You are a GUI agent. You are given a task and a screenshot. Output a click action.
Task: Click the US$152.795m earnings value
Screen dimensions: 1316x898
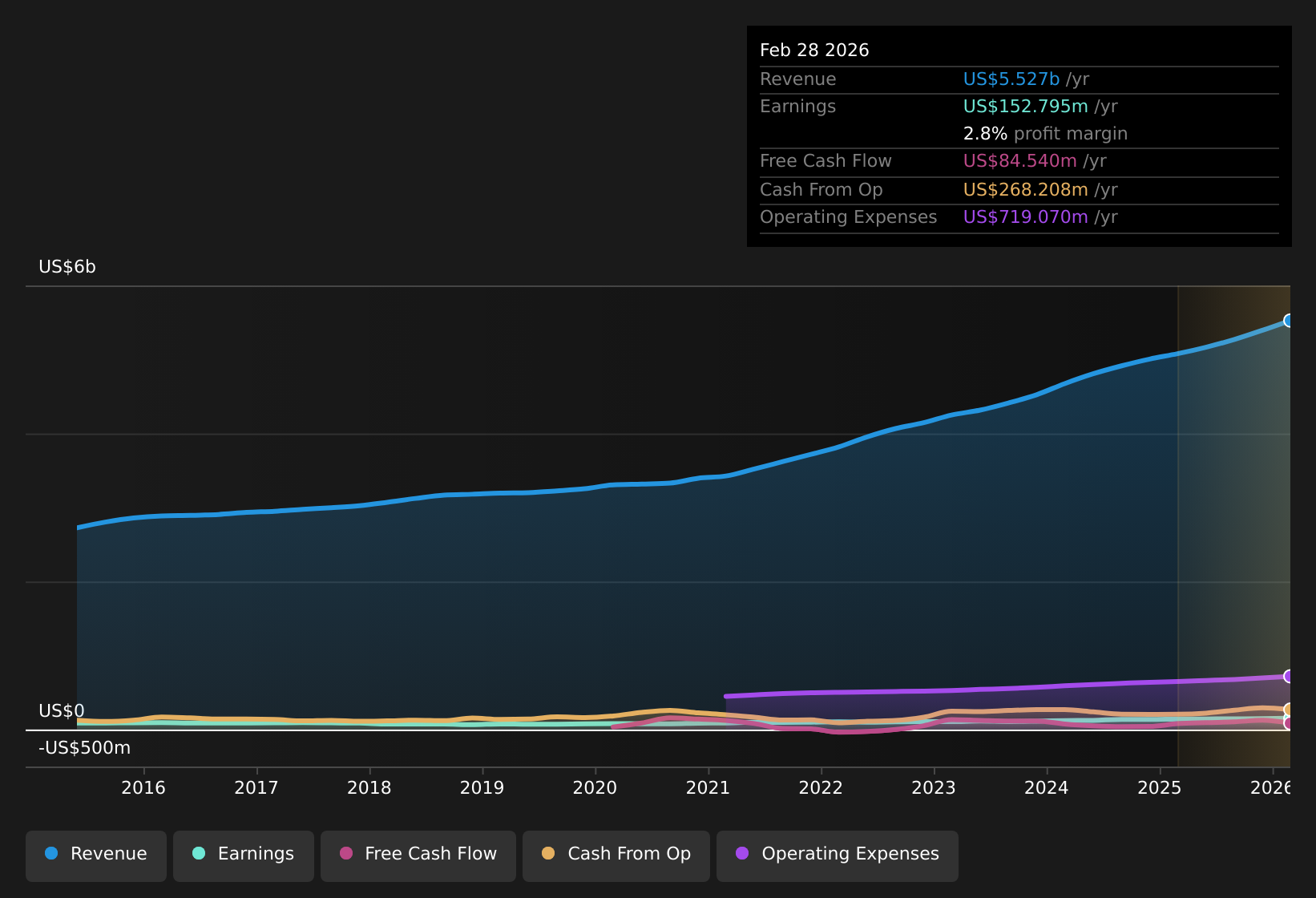[1026, 107]
